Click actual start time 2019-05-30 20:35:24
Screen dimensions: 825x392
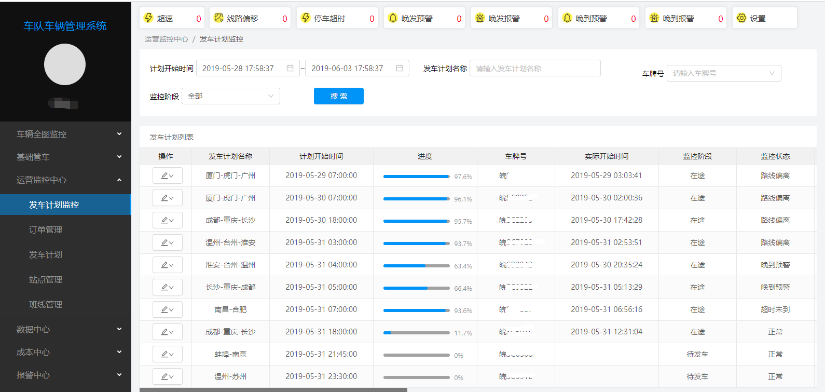tap(606, 265)
